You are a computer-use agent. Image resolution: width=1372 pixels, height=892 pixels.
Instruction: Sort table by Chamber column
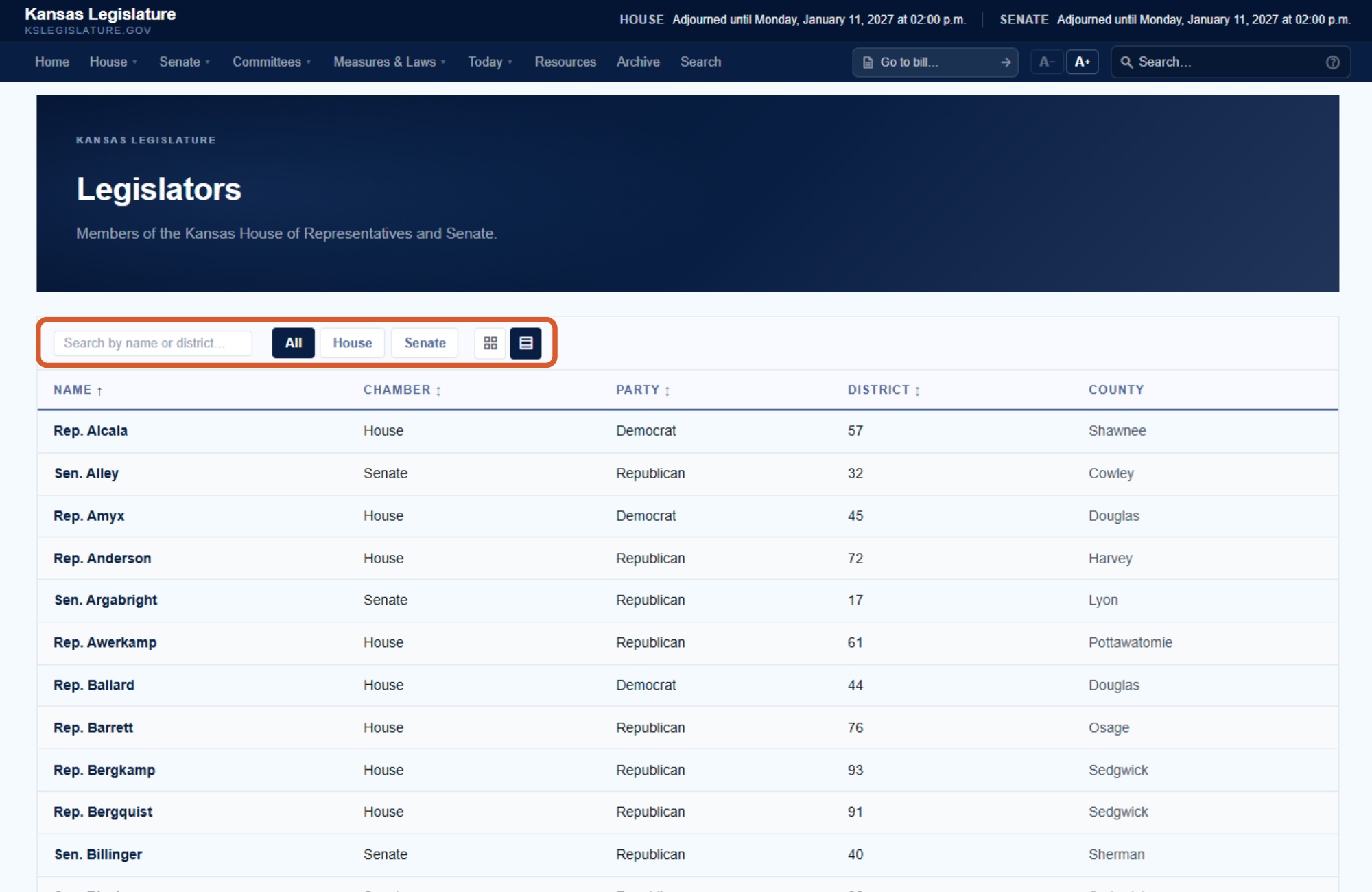(403, 390)
